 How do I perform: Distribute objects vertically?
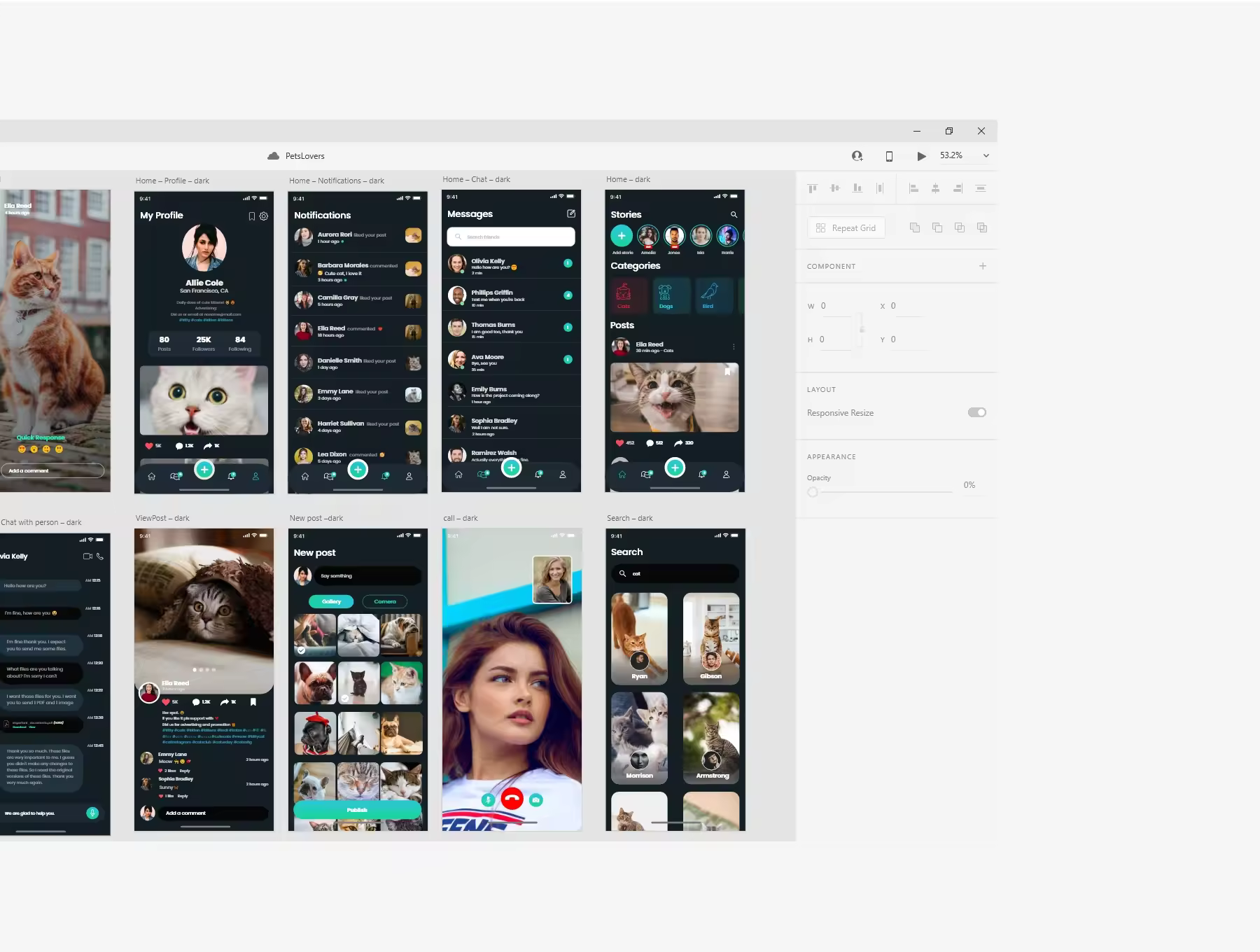coord(981,188)
